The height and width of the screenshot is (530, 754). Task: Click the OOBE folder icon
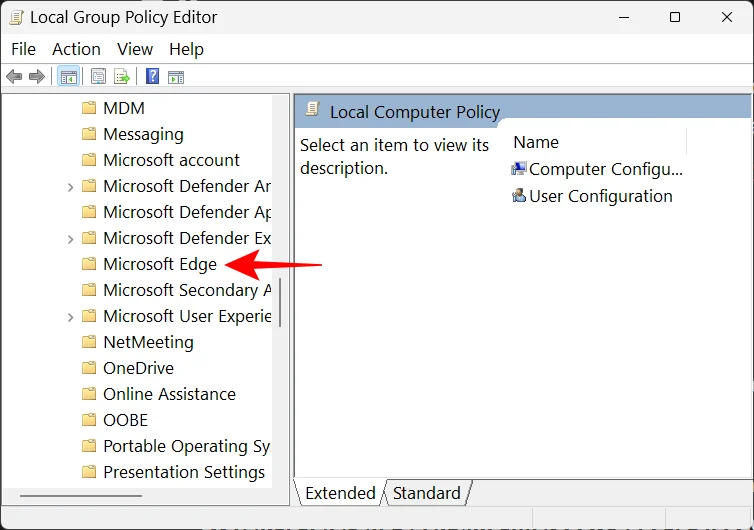pos(89,420)
